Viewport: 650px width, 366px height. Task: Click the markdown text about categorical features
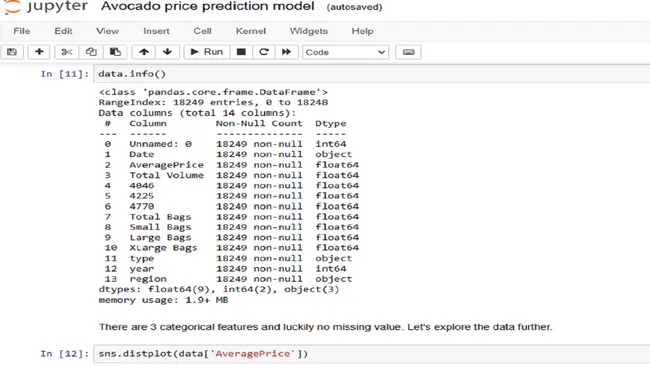pyautogui.click(x=325, y=327)
